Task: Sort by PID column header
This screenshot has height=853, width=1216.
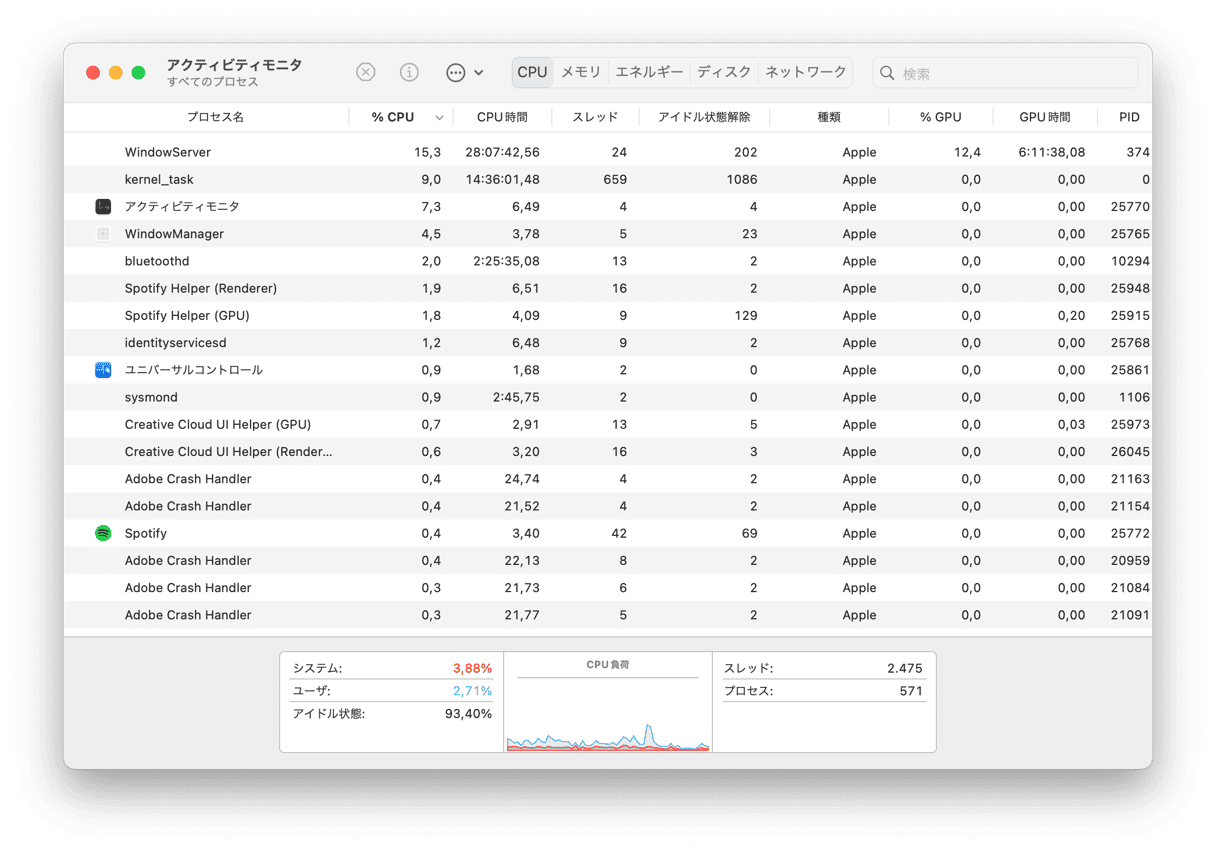Action: point(1129,117)
